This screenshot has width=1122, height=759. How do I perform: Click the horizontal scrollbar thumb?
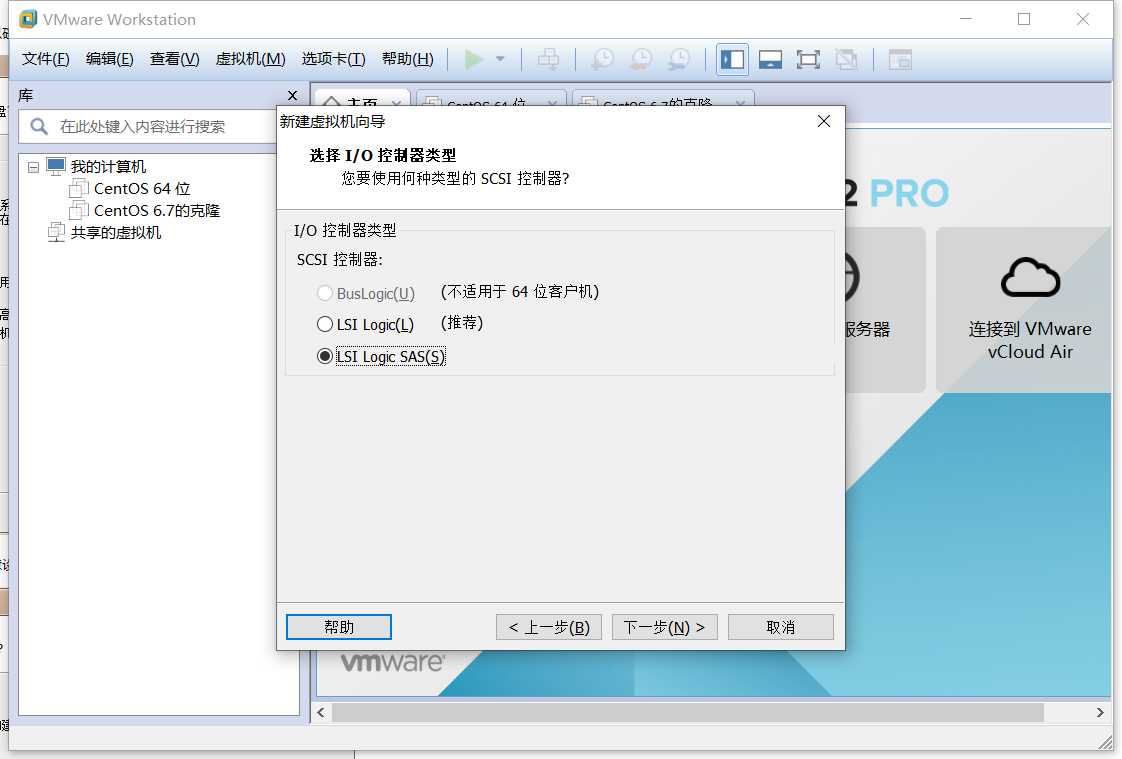tap(688, 713)
